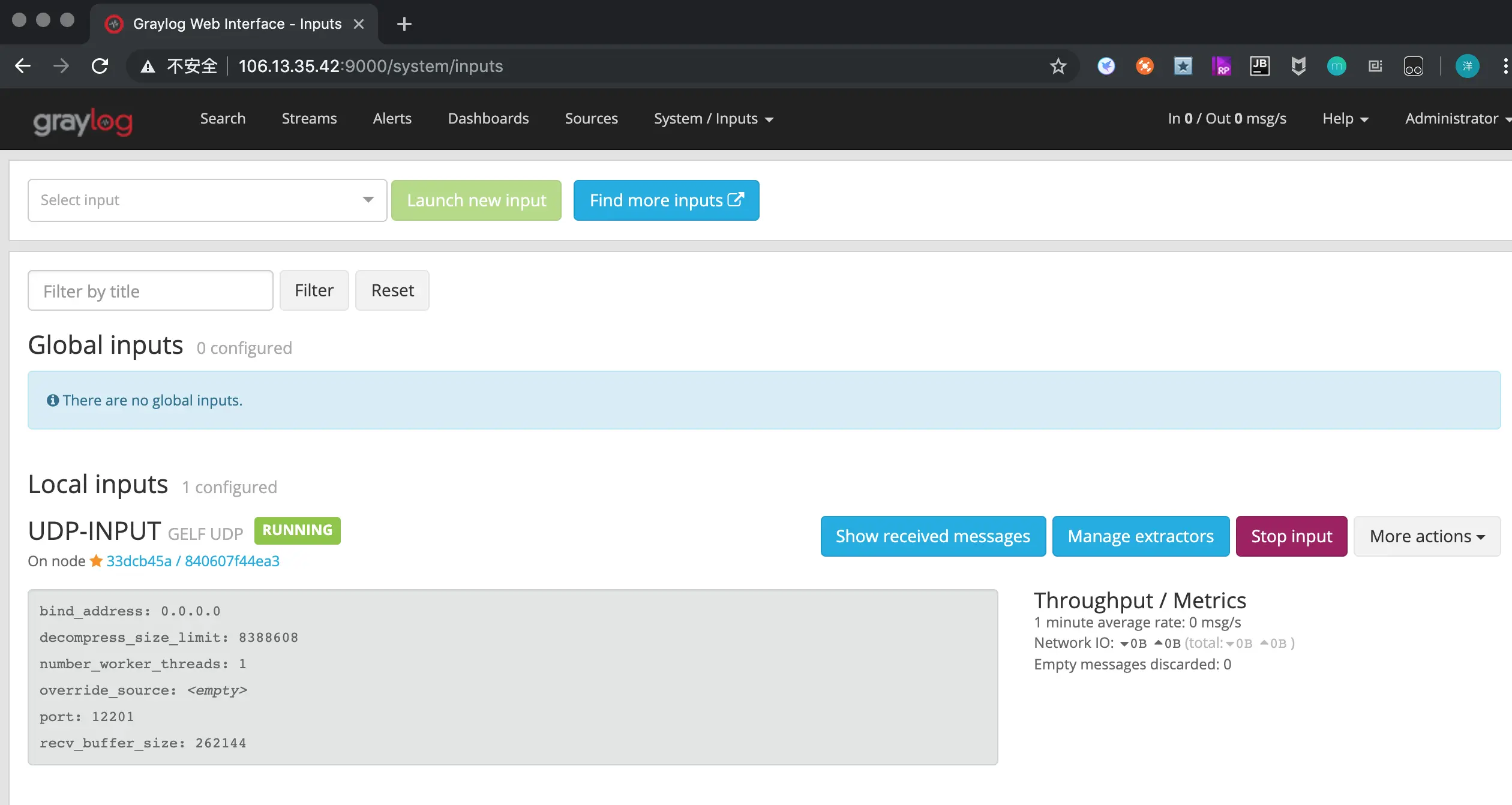Click the not-secure warning triangle icon
This screenshot has width=1512, height=805.
tap(148, 66)
